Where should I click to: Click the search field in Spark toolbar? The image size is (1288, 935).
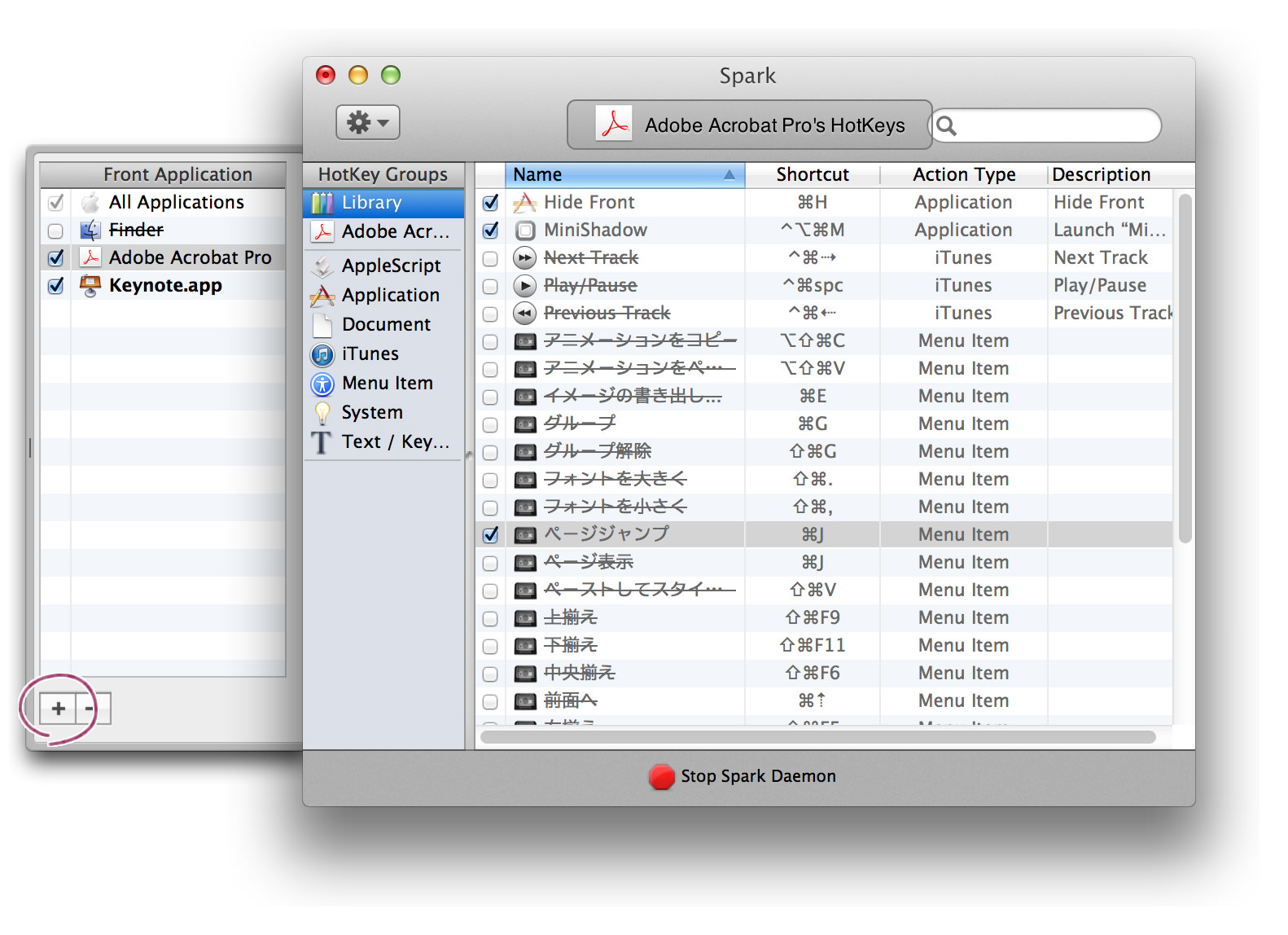click(x=1046, y=125)
